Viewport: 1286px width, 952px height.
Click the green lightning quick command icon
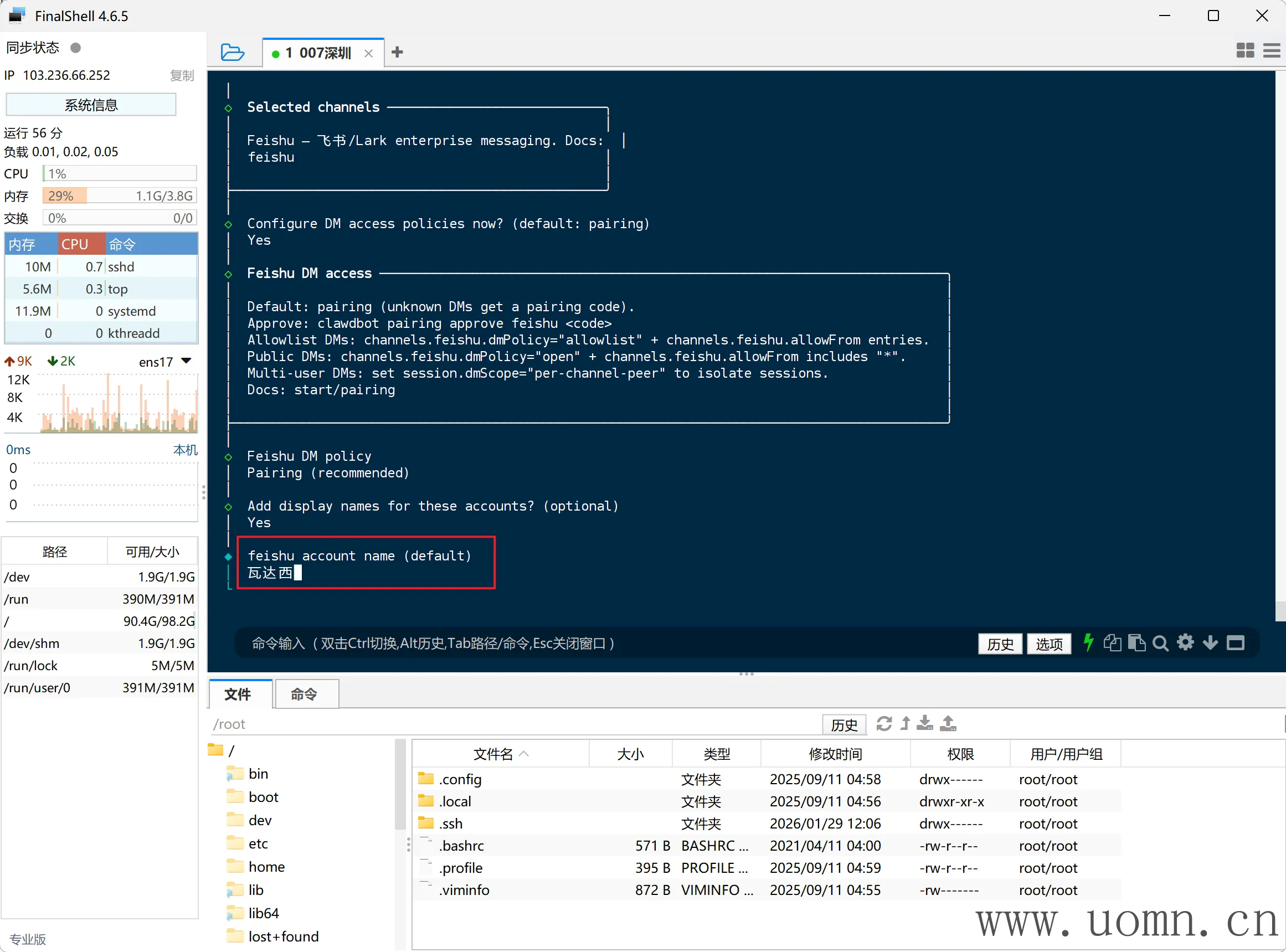click(1088, 642)
